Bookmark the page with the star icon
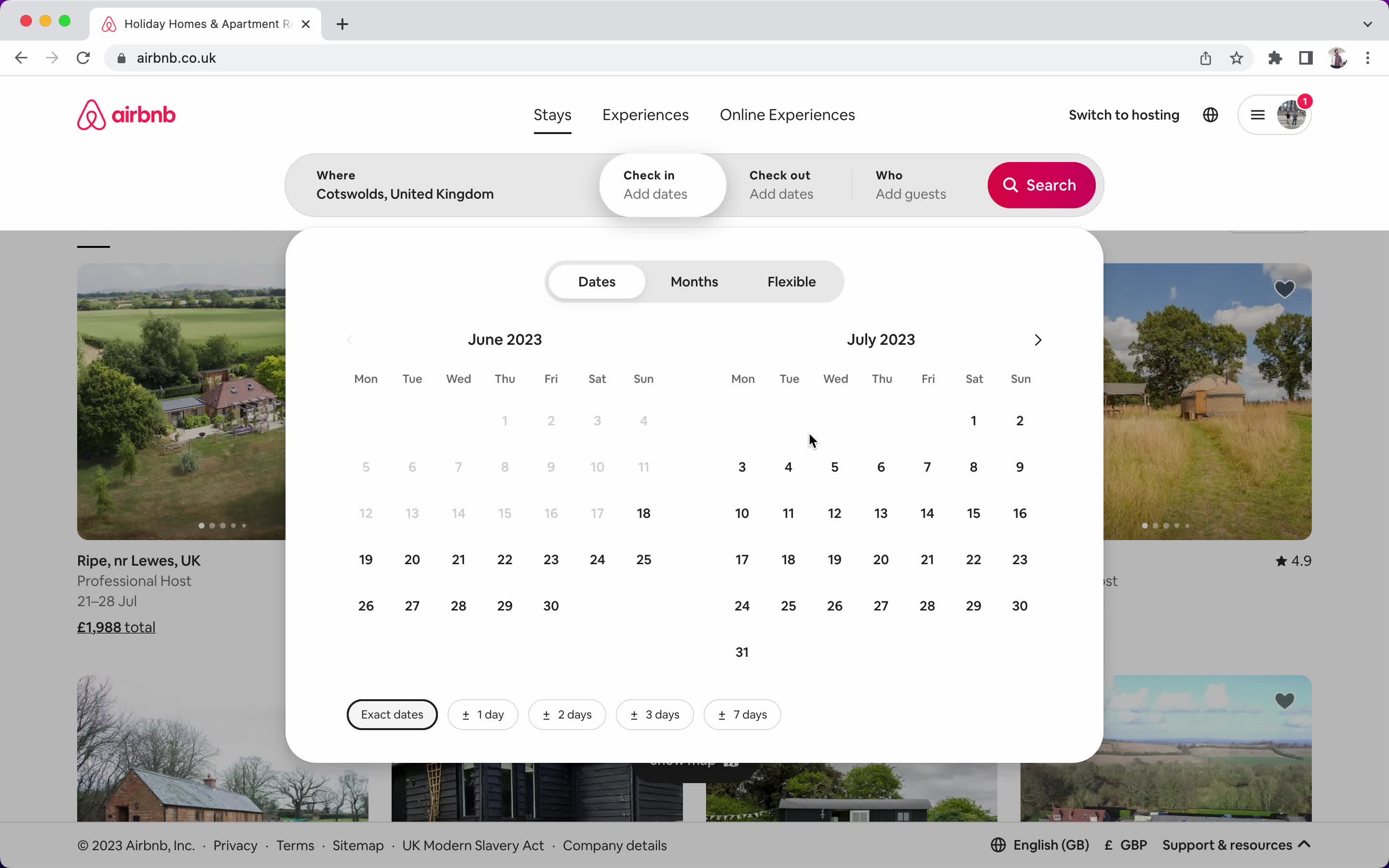This screenshot has width=1389, height=868. pyautogui.click(x=1236, y=57)
